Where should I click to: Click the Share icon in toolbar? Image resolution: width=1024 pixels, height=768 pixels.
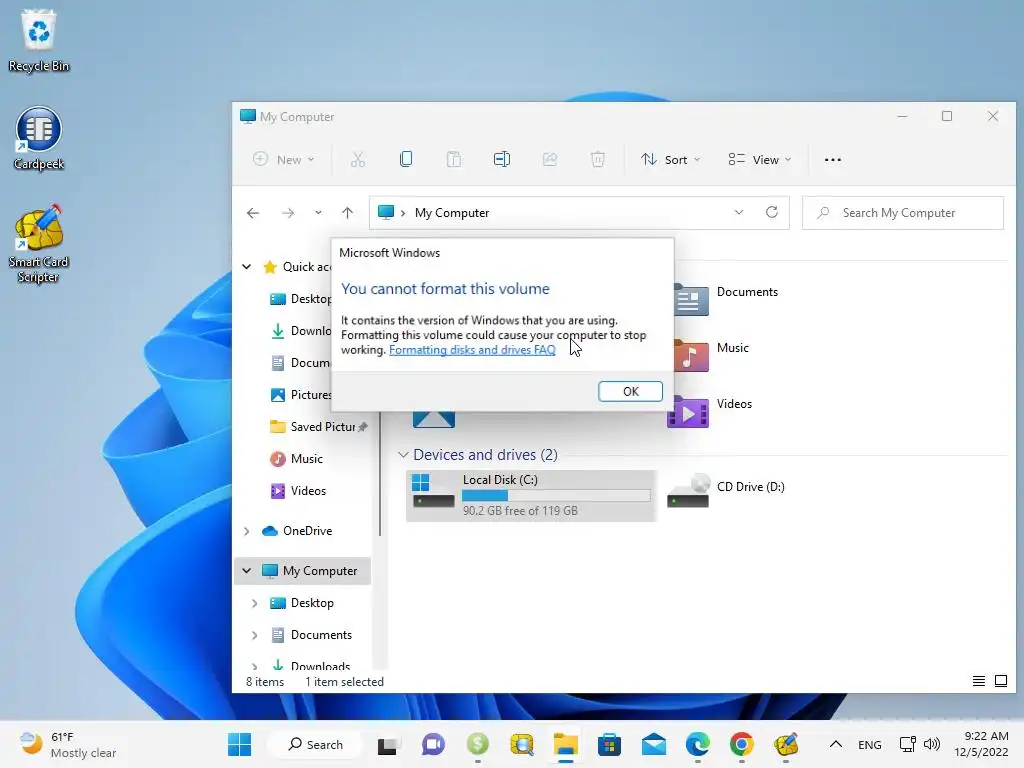click(550, 159)
